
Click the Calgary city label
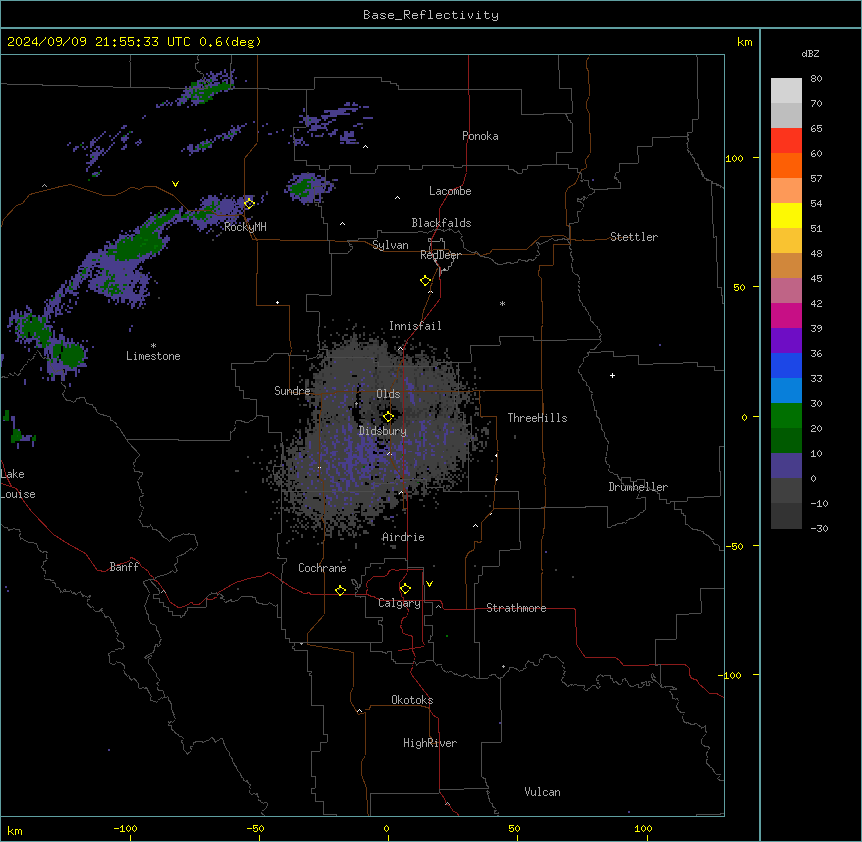[x=399, y=603]
